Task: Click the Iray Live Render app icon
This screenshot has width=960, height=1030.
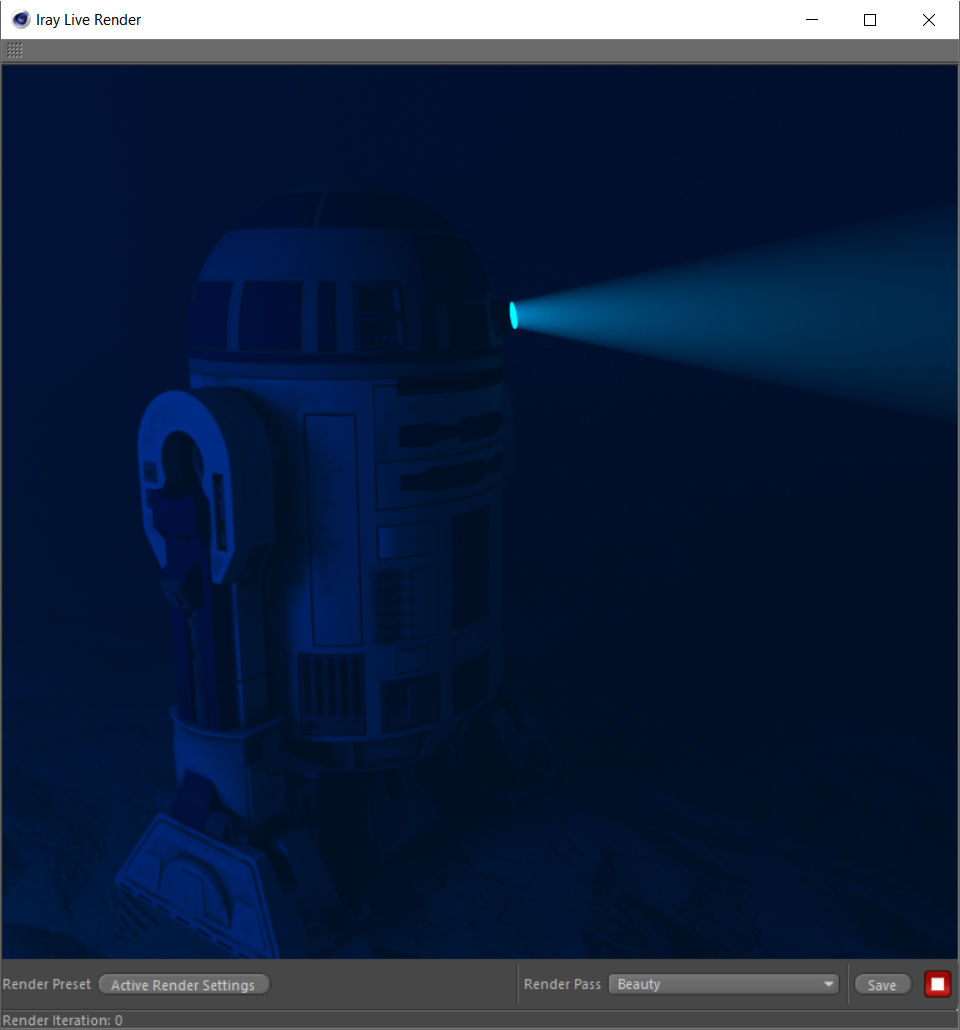Action: click(21, 20)
